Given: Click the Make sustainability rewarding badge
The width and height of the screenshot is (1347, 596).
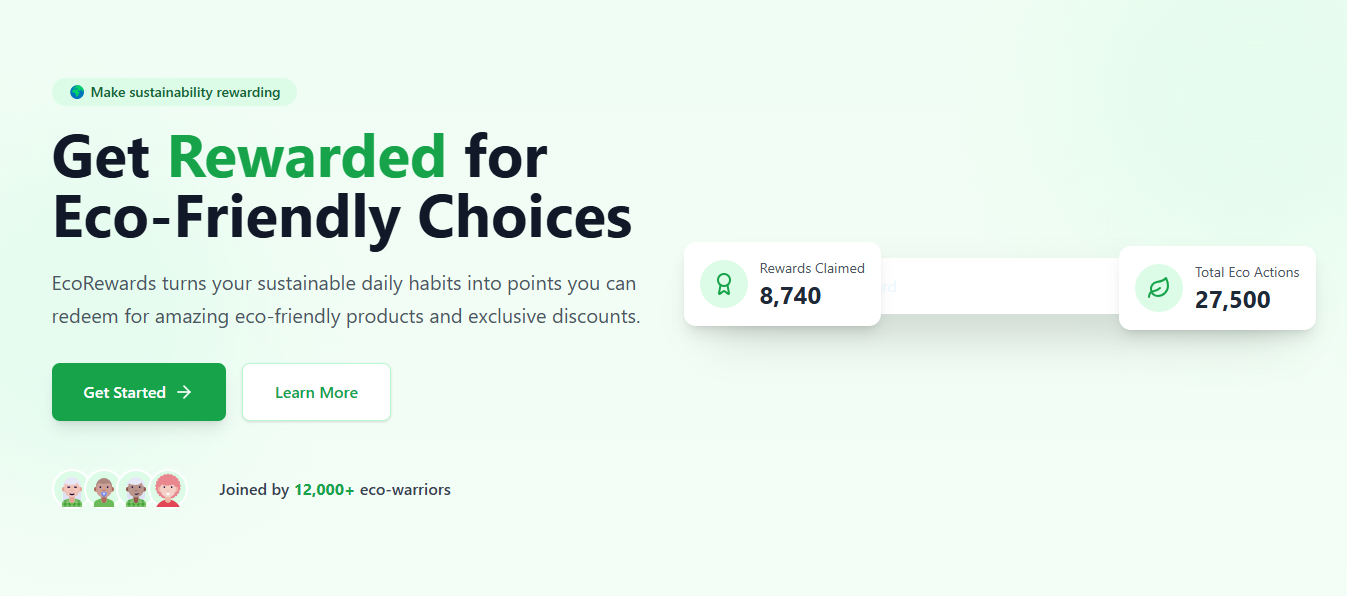Looking at the screenshot, I should click(173, 91).
